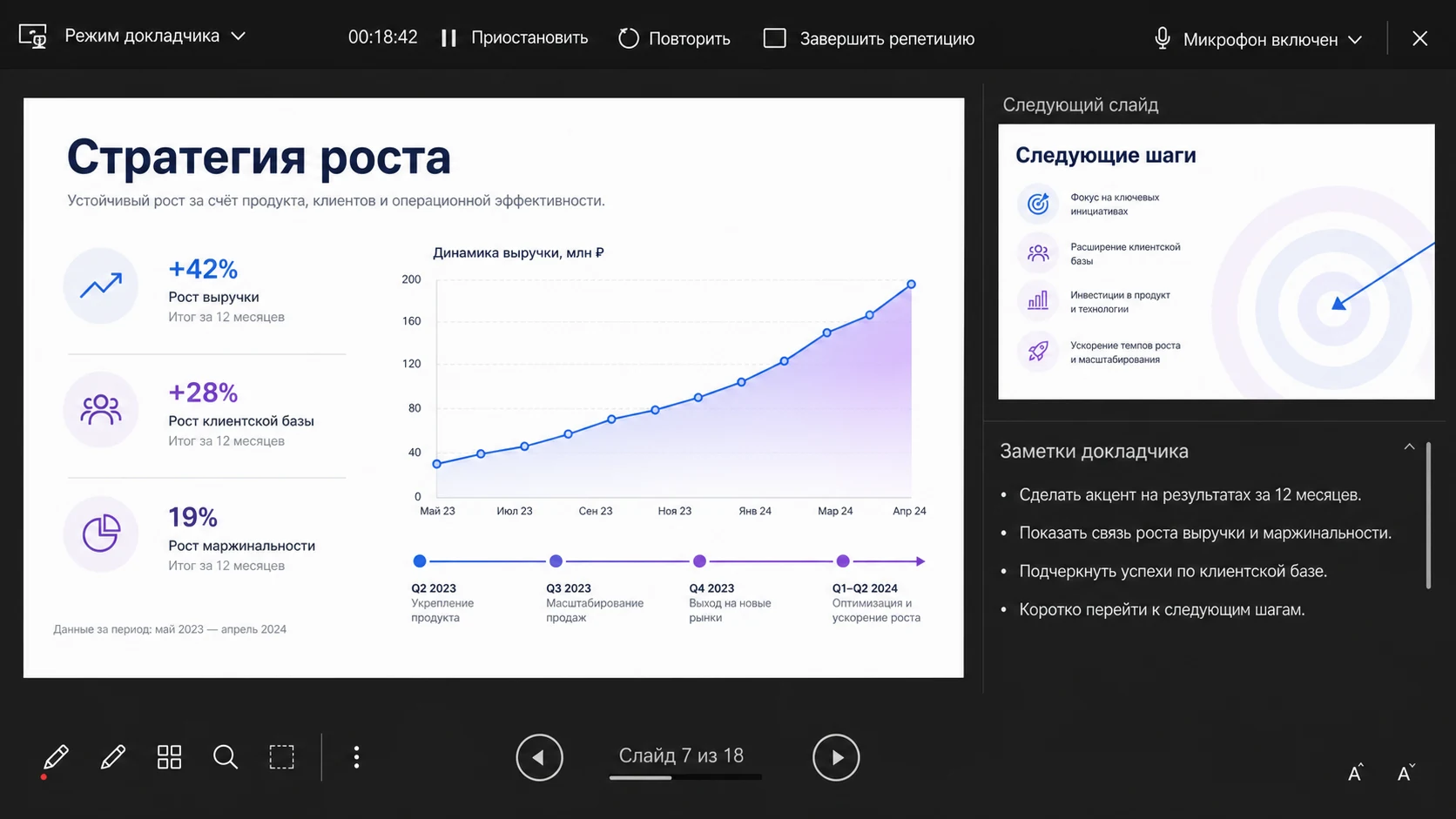The width and height of the screenshot is (1456, 819).
Task: Click people icon in next slide preview
Action: 1038,253
